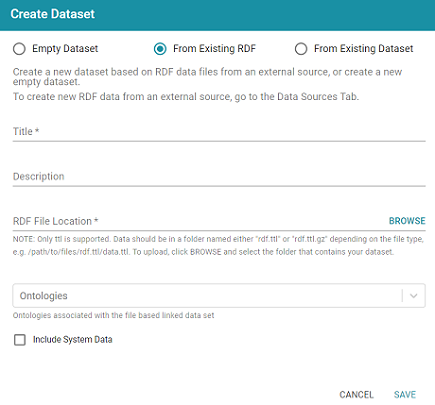Enable the Include System Data checkbox

20,340
